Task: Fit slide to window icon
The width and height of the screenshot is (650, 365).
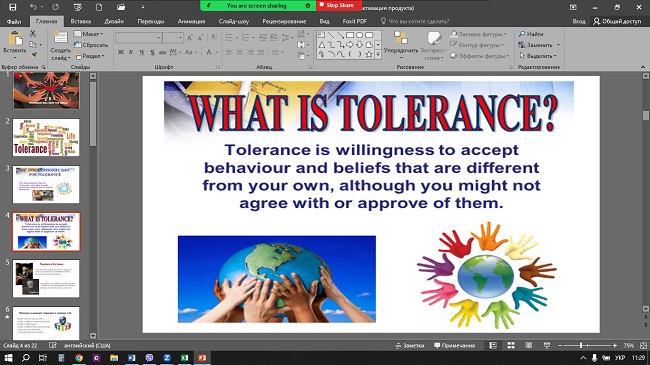Action: pyautogui.click(x=643, y=346)
